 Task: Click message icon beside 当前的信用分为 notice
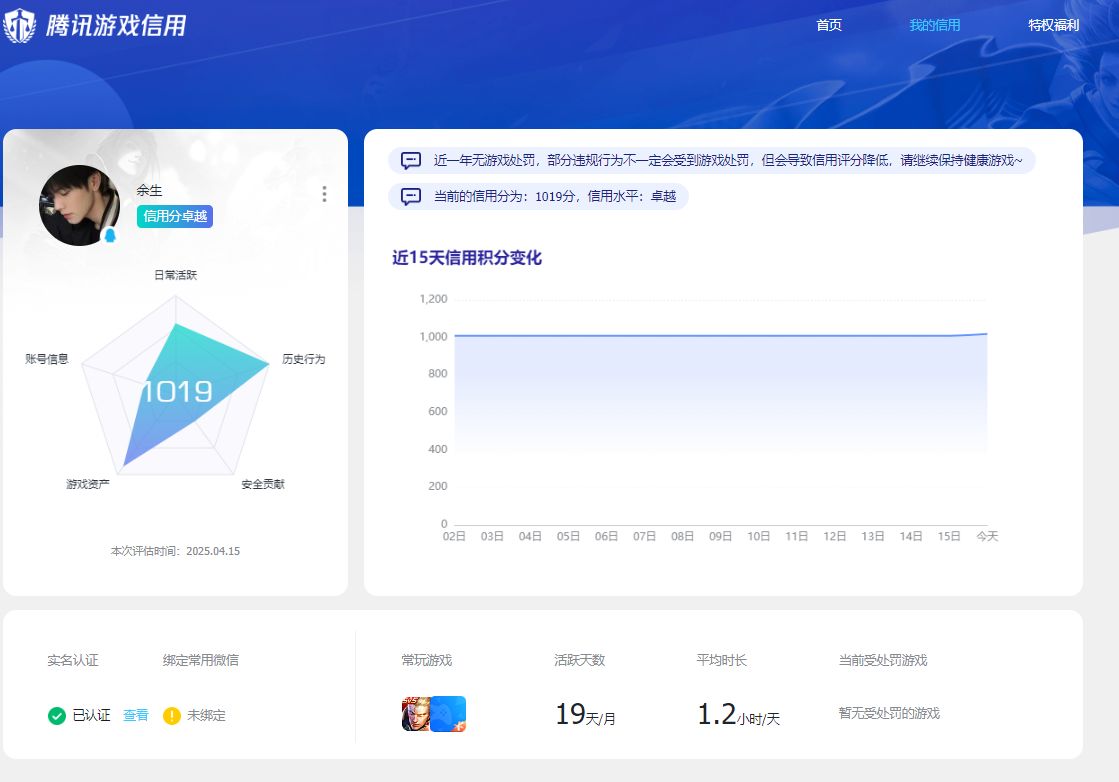pyautogui.click(x=410, y=196)
